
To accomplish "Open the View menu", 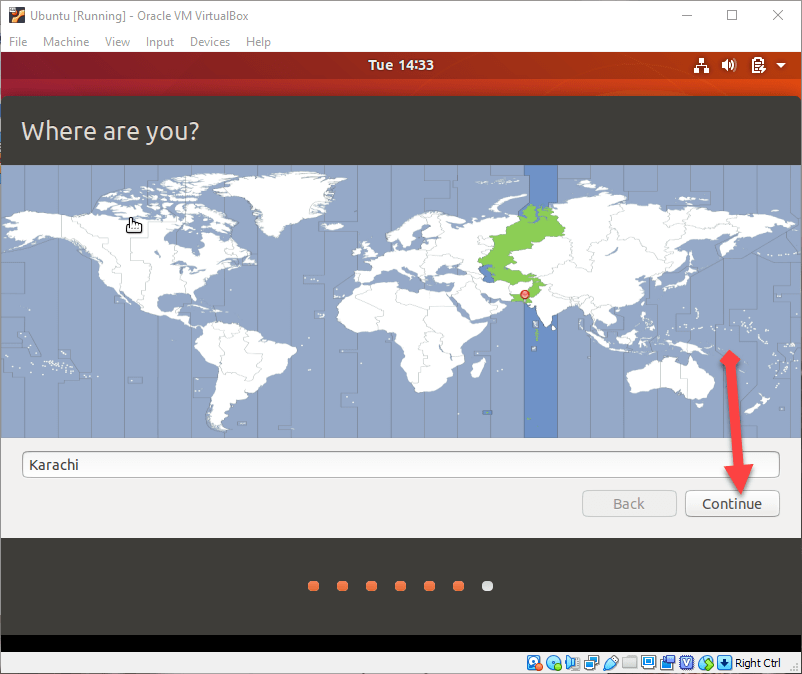I will point(117,42).
